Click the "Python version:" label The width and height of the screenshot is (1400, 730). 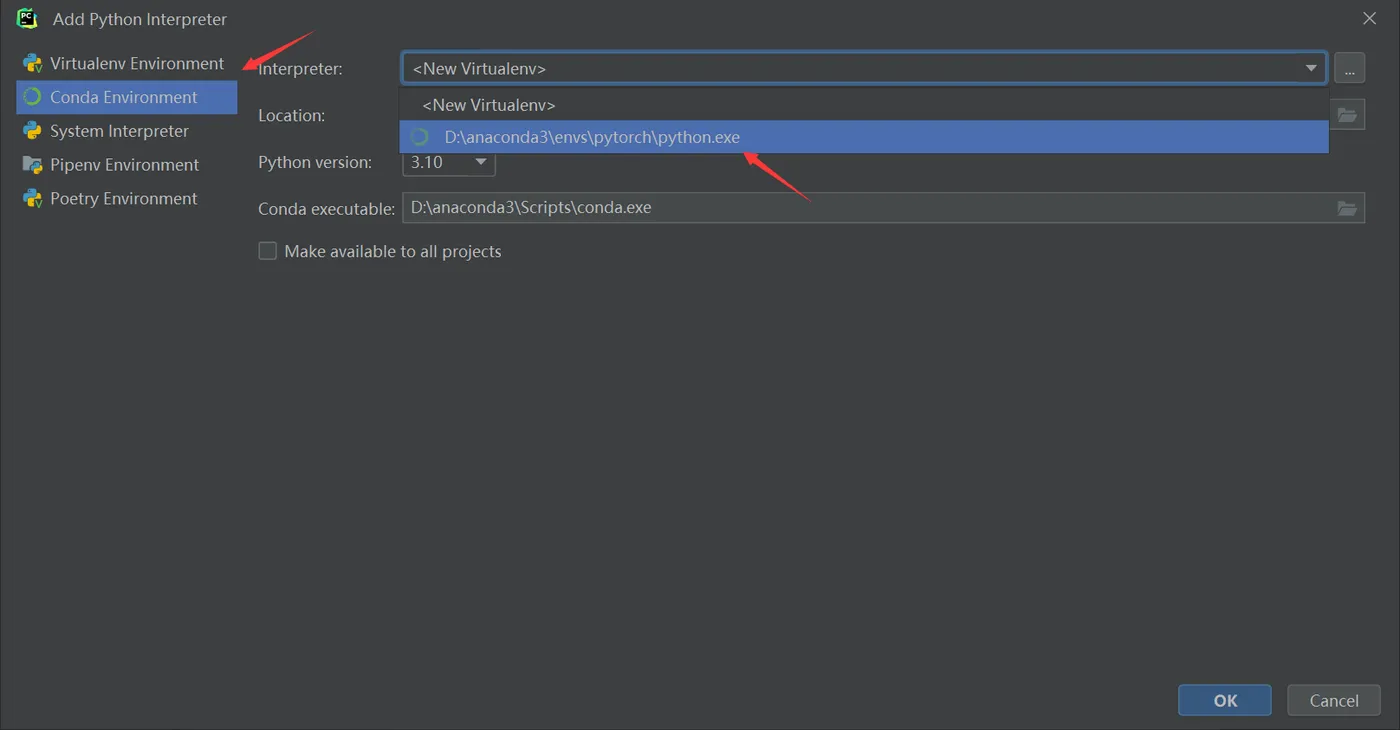[x=315, y=162]
